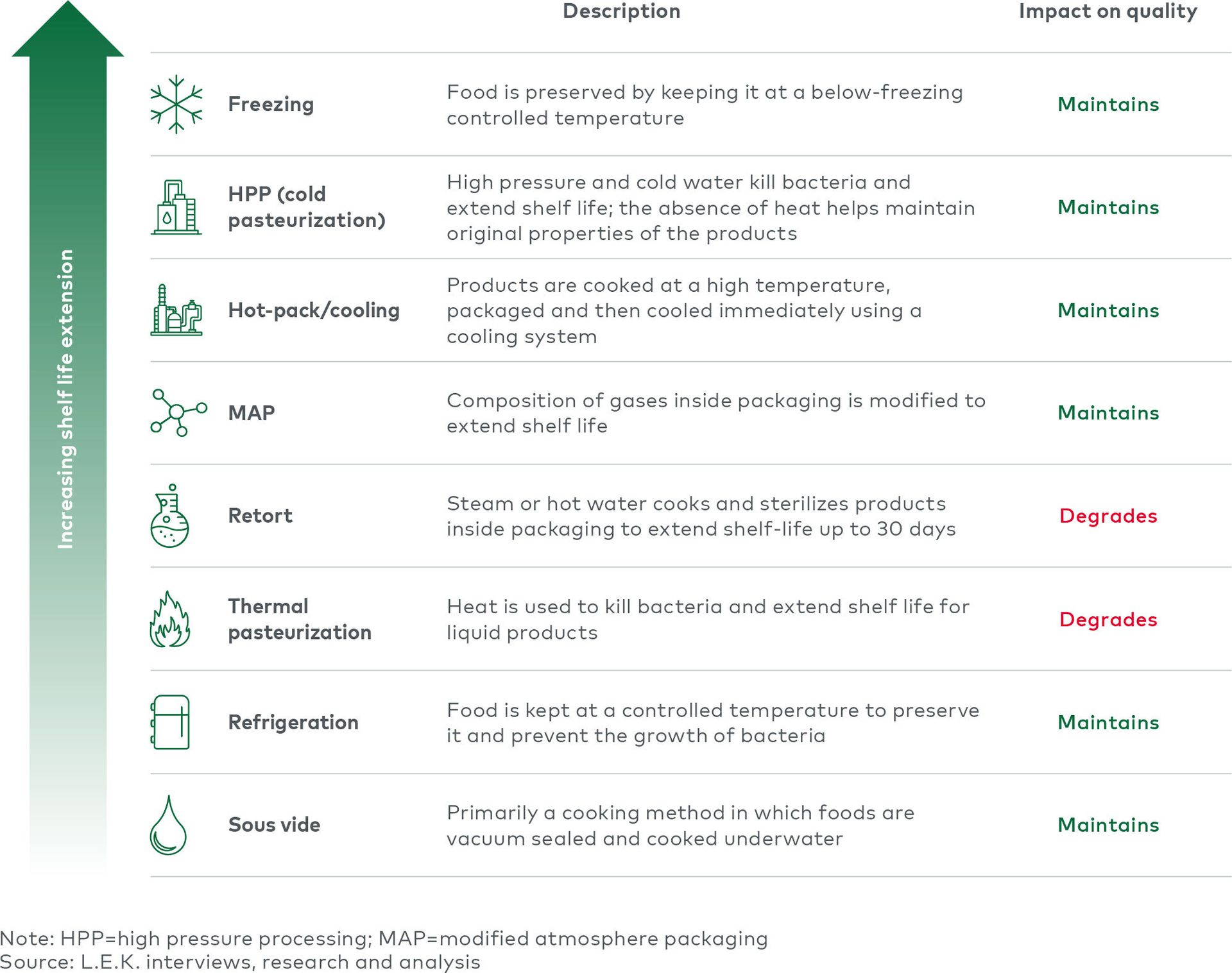Image resolution: width=1232 pixels, height=973 pixels.
Task: Click the Refrigeration description text
Action: pos(713,723)
